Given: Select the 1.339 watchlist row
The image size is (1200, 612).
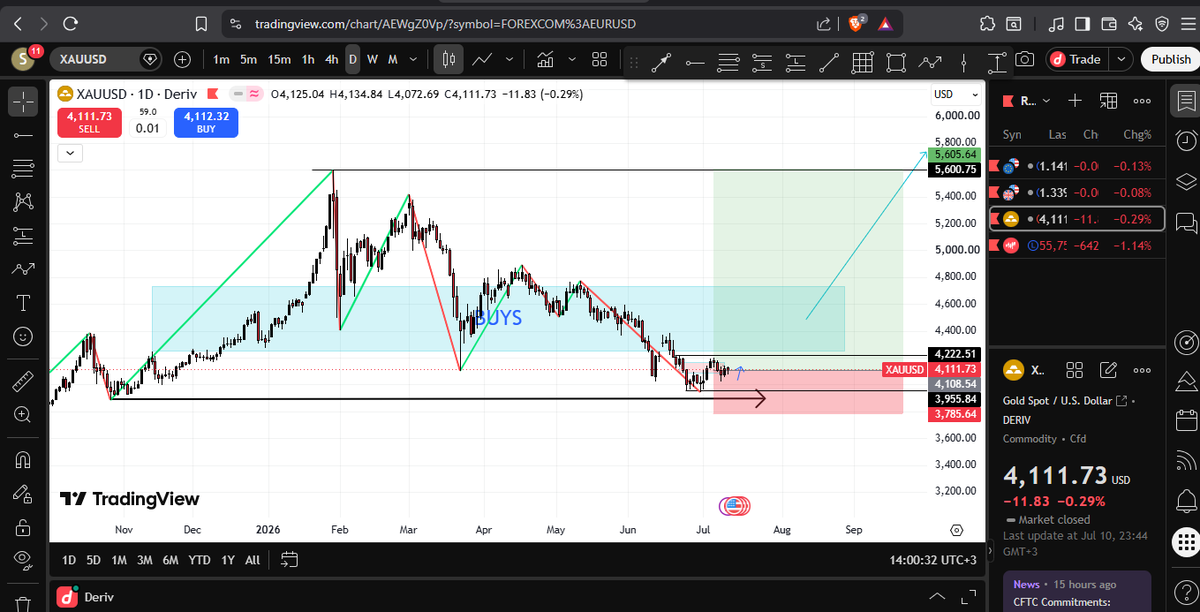Looking at the screenshot, I should click(x=1076, y=192).
